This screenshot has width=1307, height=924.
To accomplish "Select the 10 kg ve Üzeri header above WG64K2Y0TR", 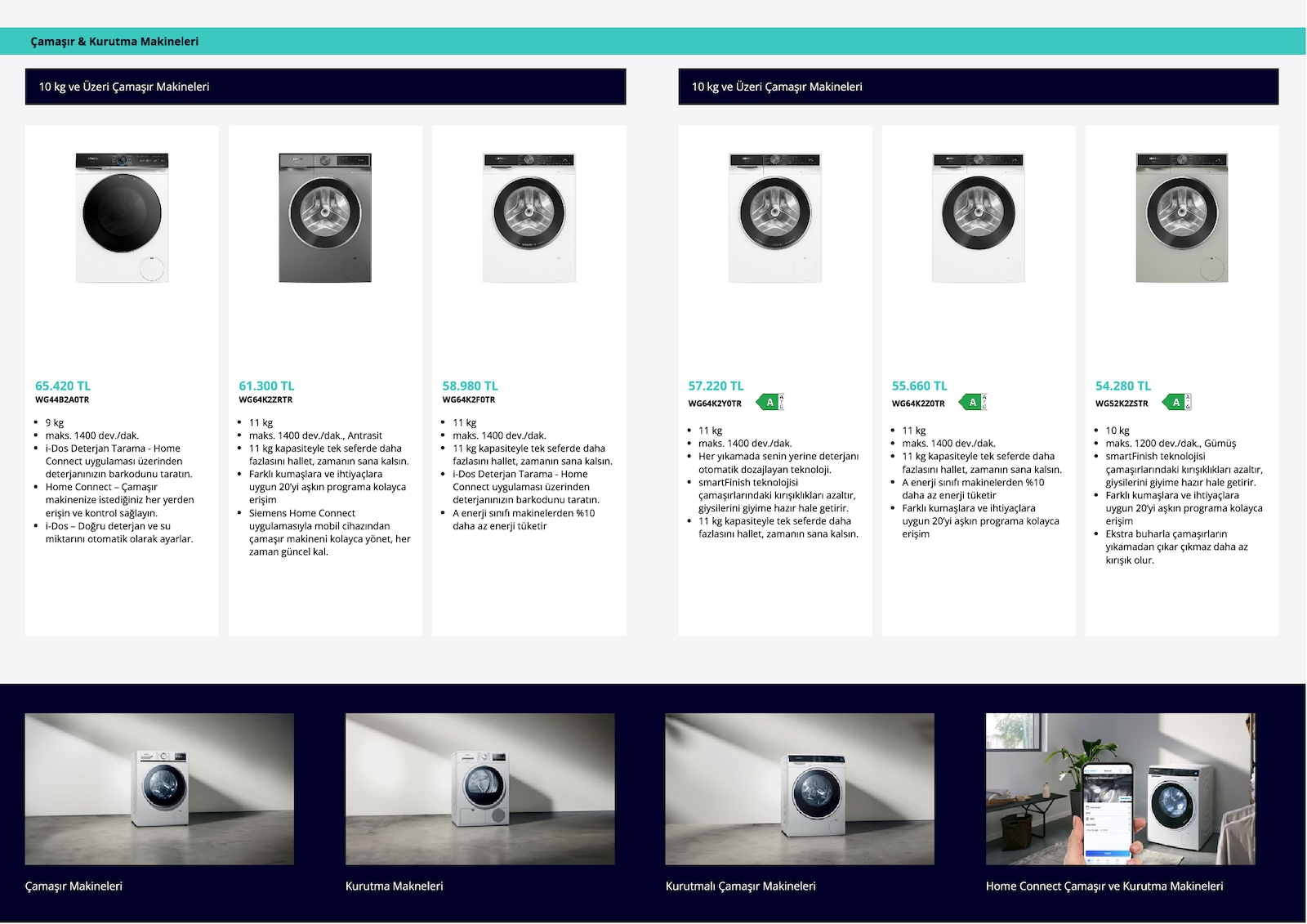I will click(x=979, y=87).
